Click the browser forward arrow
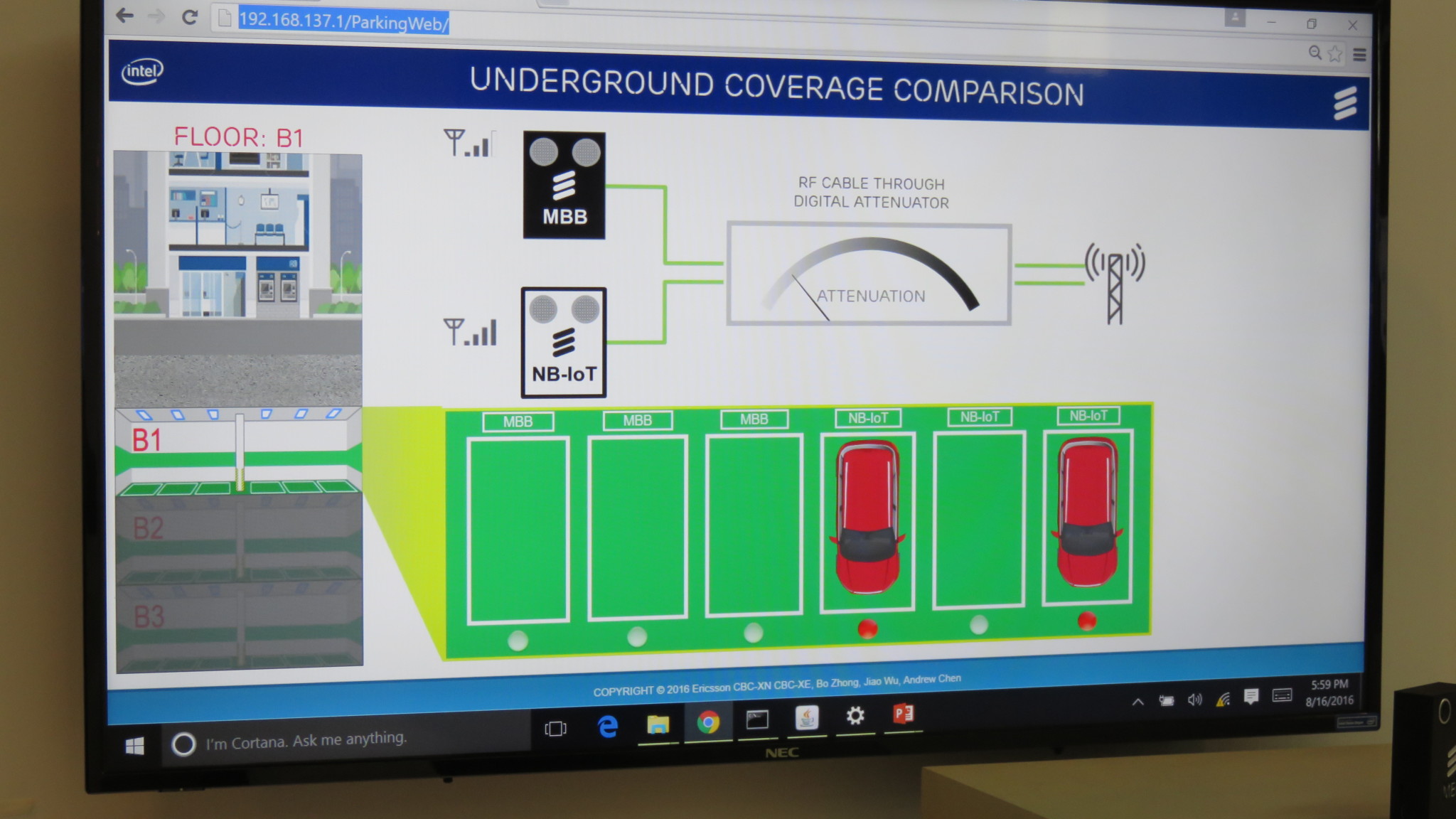Viewport: 1456px width, 819px height. pyautogui.click(x=156, y=16)
